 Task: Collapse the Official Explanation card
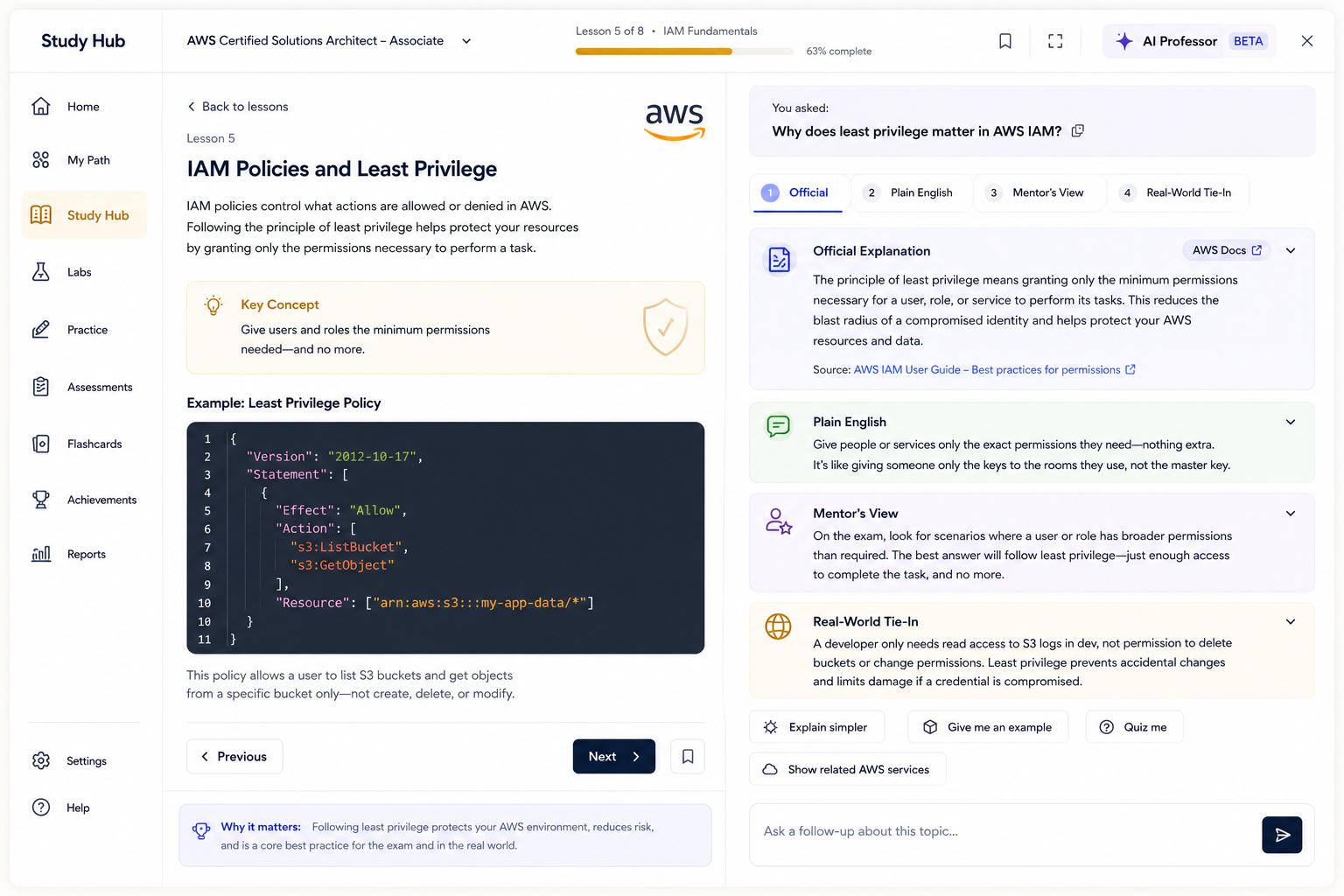click(1291, 250)
